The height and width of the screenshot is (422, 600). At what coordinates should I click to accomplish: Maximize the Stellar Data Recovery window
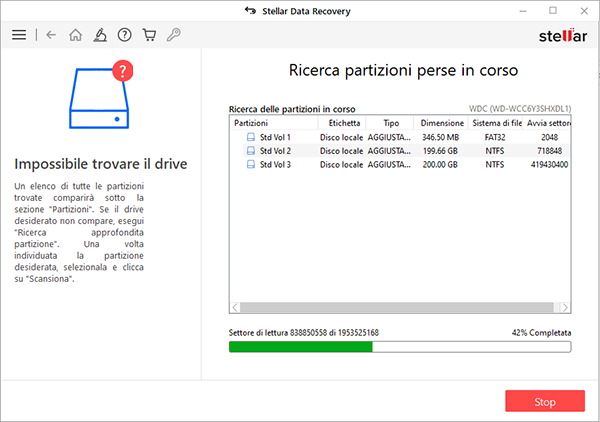pyautogui.click(x=553, y=11)
